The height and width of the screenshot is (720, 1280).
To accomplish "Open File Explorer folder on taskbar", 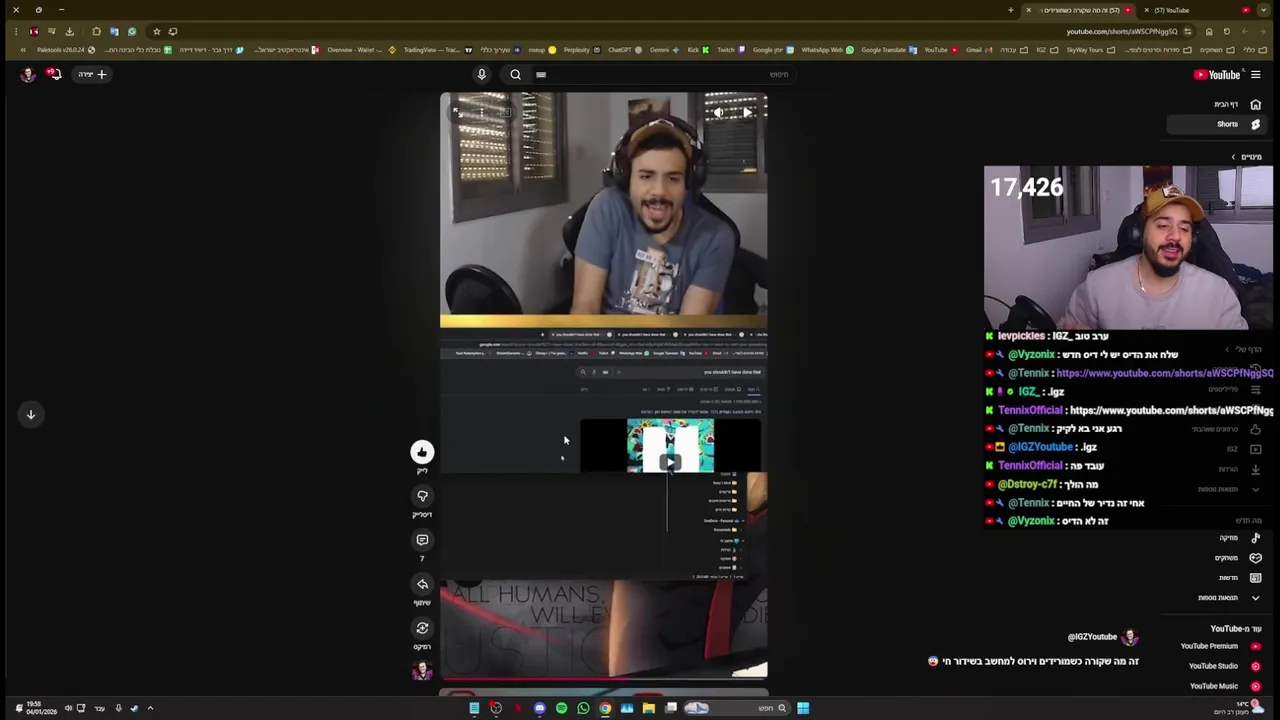I will [648, 708].
